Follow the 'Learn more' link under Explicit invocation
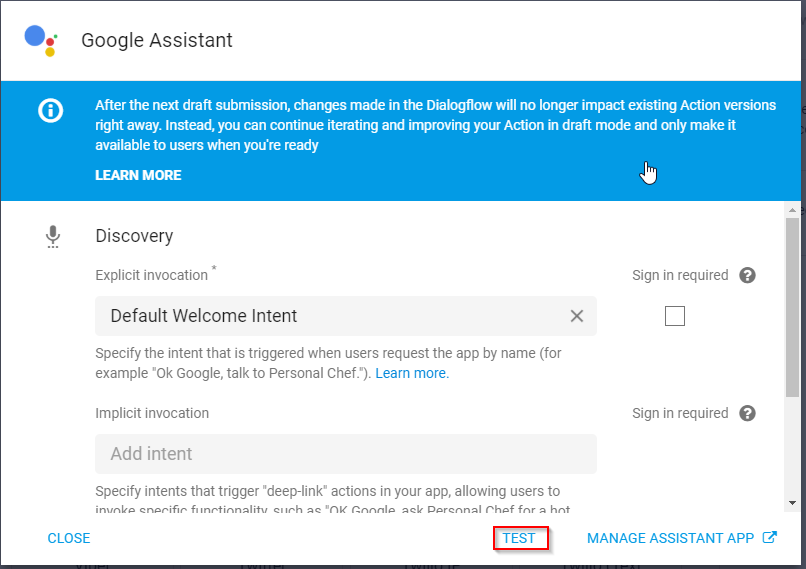 pos(411,373)
